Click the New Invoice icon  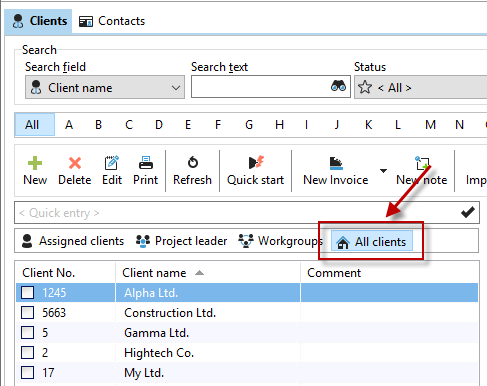click(x=336, y=163)
